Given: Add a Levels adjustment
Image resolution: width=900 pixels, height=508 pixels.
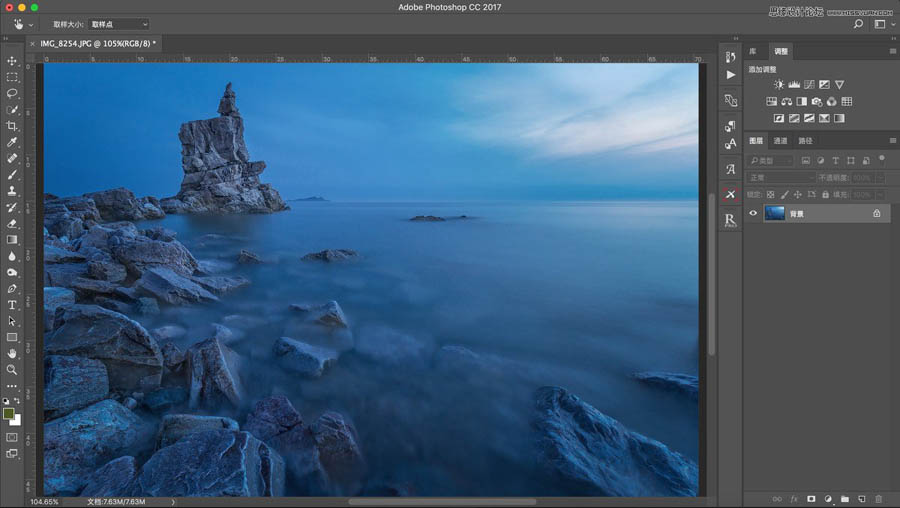Looking at the screenshot, I should click(794, 84).
